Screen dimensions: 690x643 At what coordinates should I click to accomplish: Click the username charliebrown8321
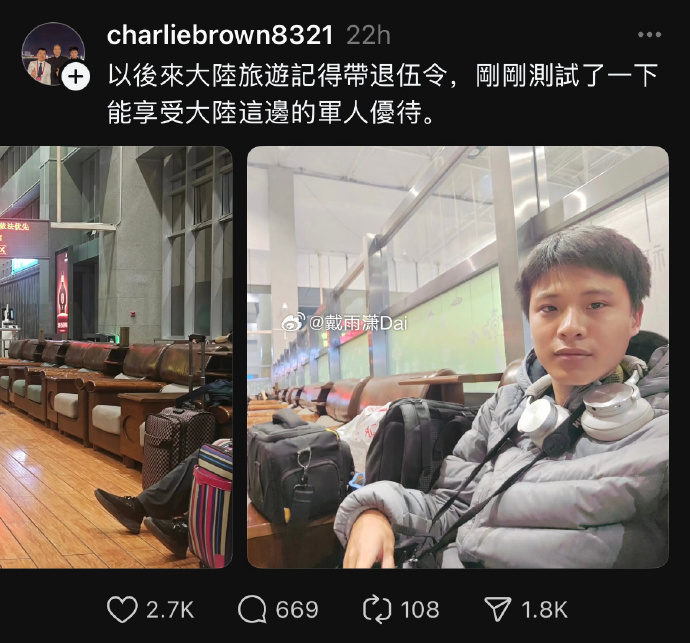(x=220, y=35)
